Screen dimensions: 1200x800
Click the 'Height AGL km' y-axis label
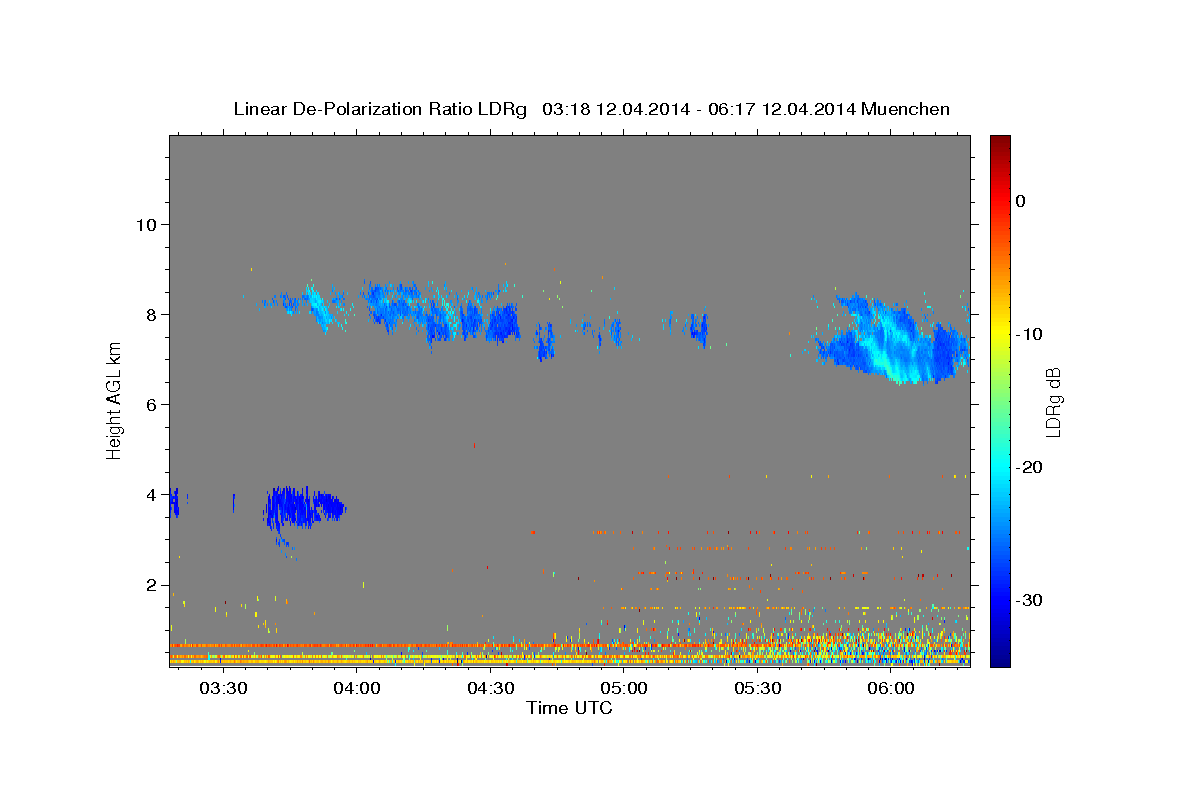[114, 400]
